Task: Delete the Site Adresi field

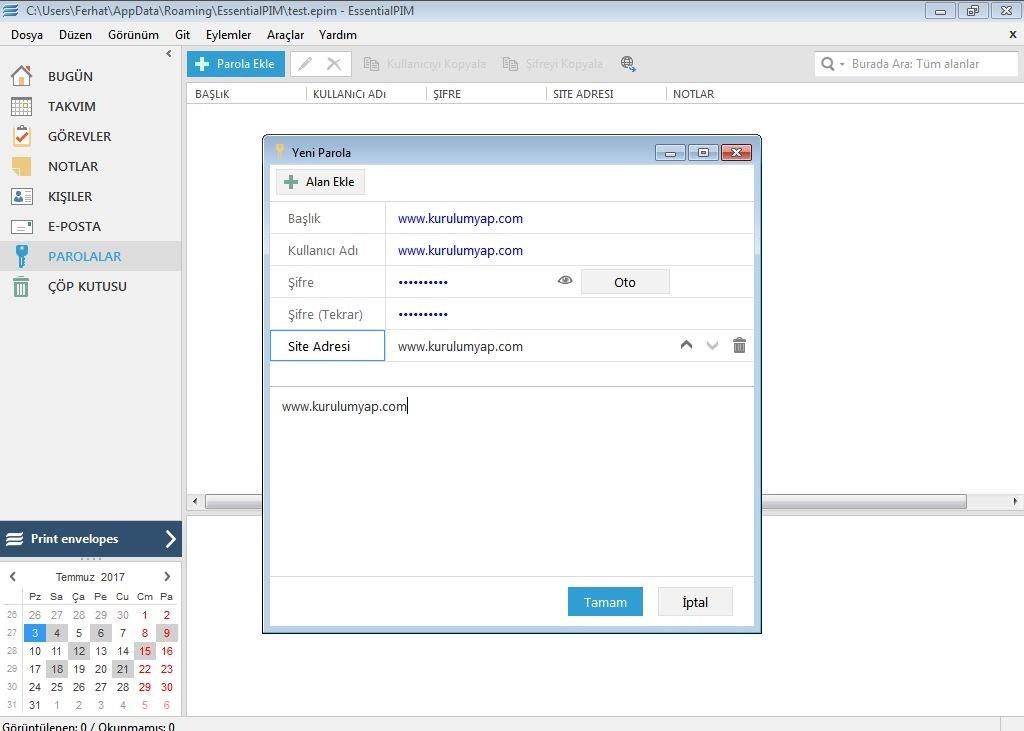Action: click(739, 345)
